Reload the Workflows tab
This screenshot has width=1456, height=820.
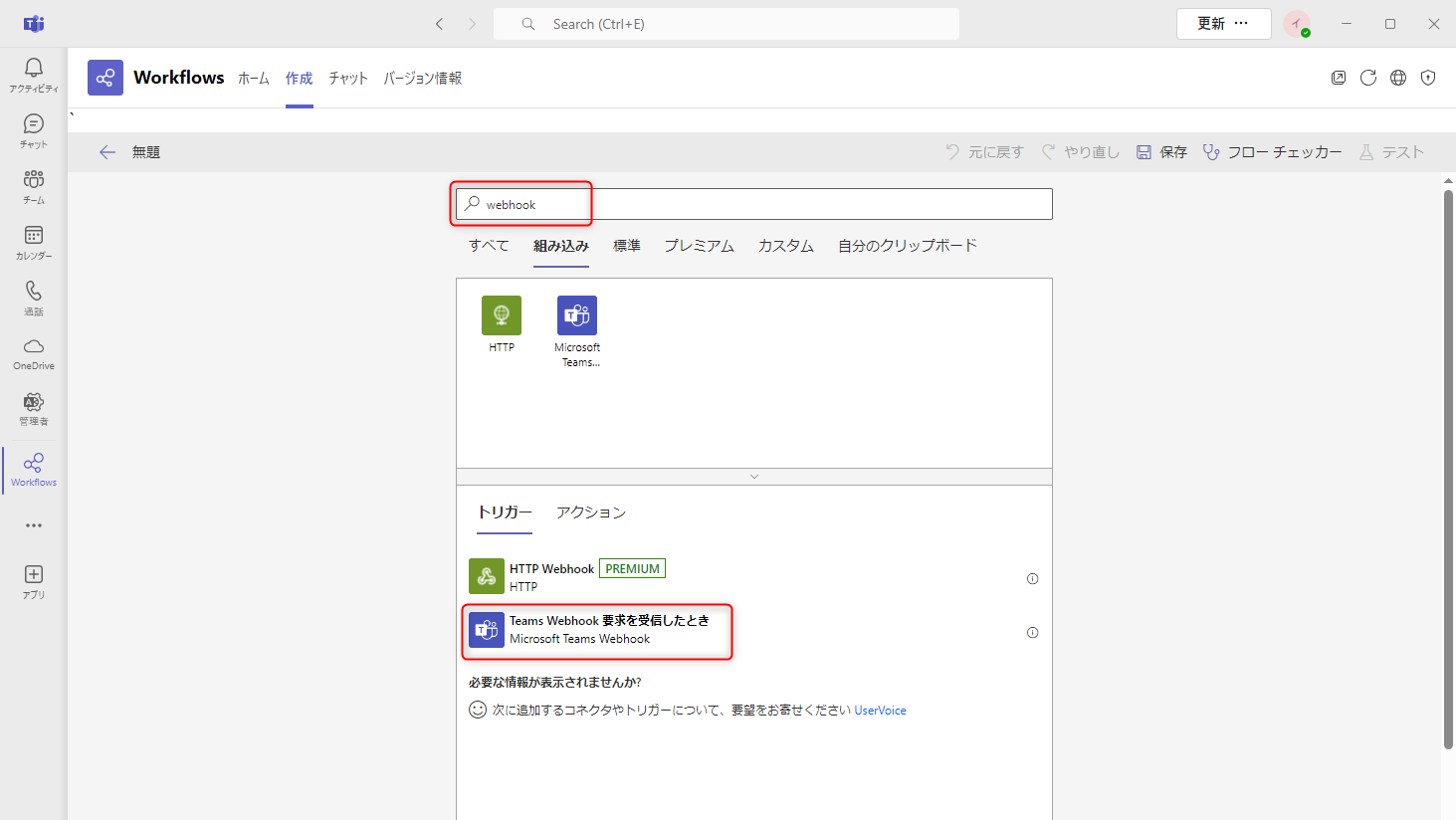(x=1368, y=78)
